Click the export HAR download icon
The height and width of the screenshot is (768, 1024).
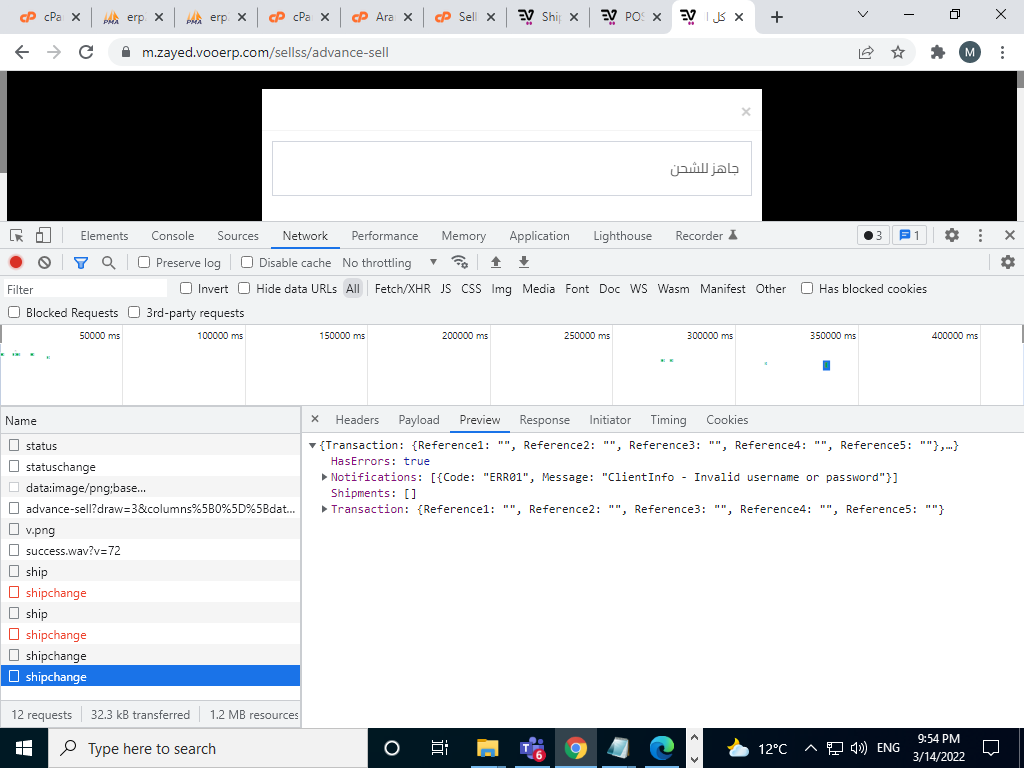point(523,262)
